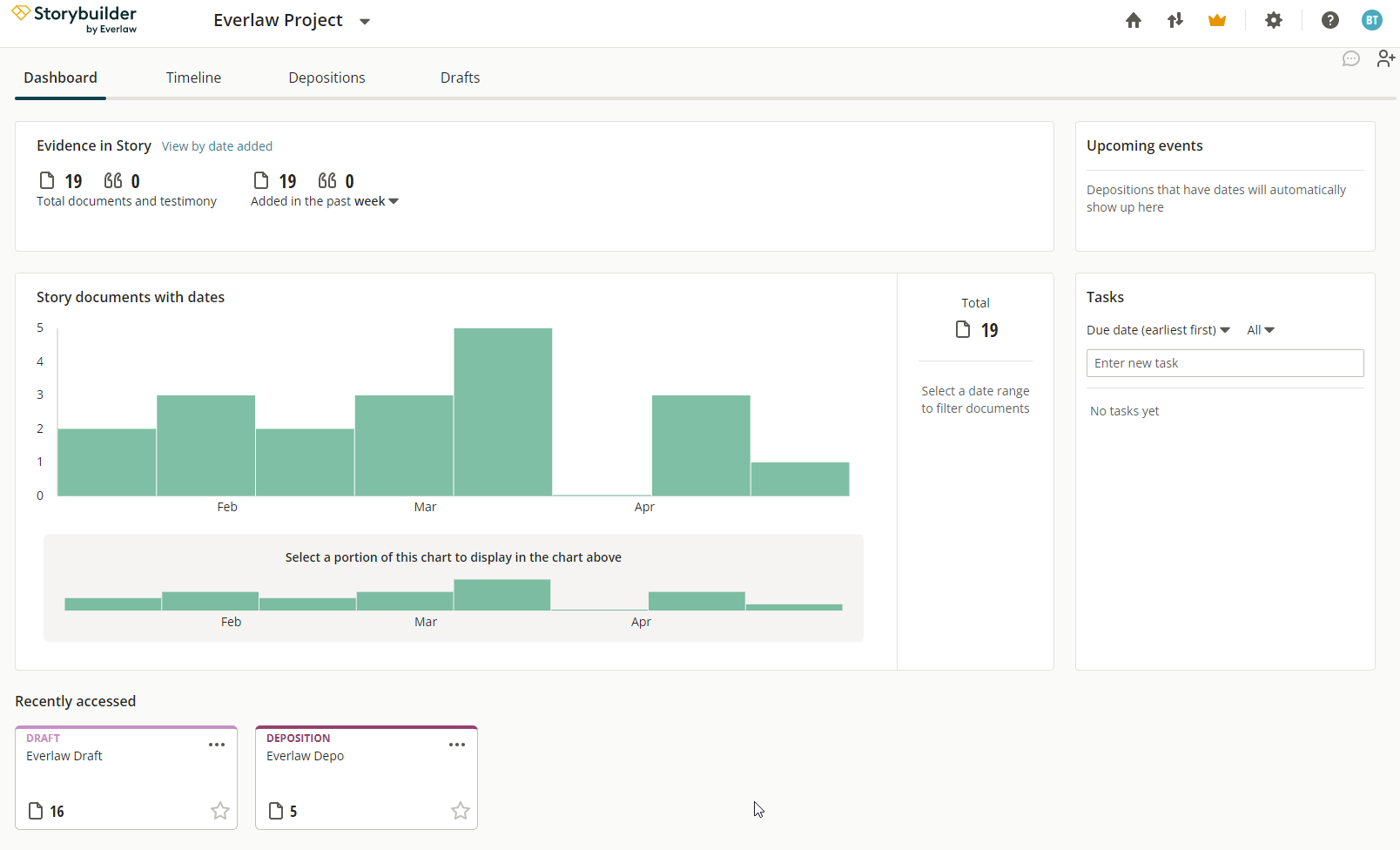Click 'Story documents with dates' heading
This screenshot has width=1400, height=850.
[x=131, y=297]
